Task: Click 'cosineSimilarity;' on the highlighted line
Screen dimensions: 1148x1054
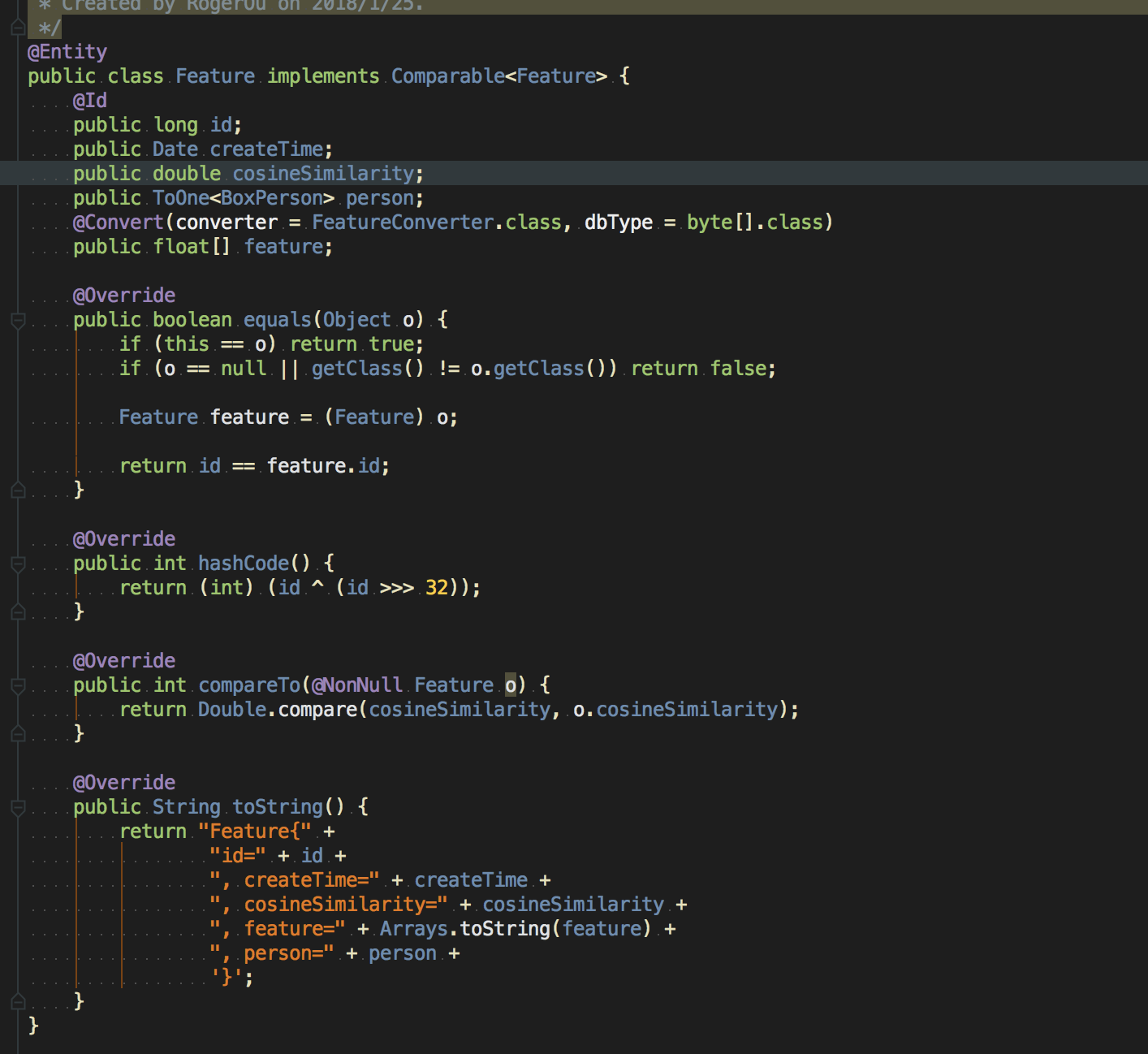Action: pos(328,174)
